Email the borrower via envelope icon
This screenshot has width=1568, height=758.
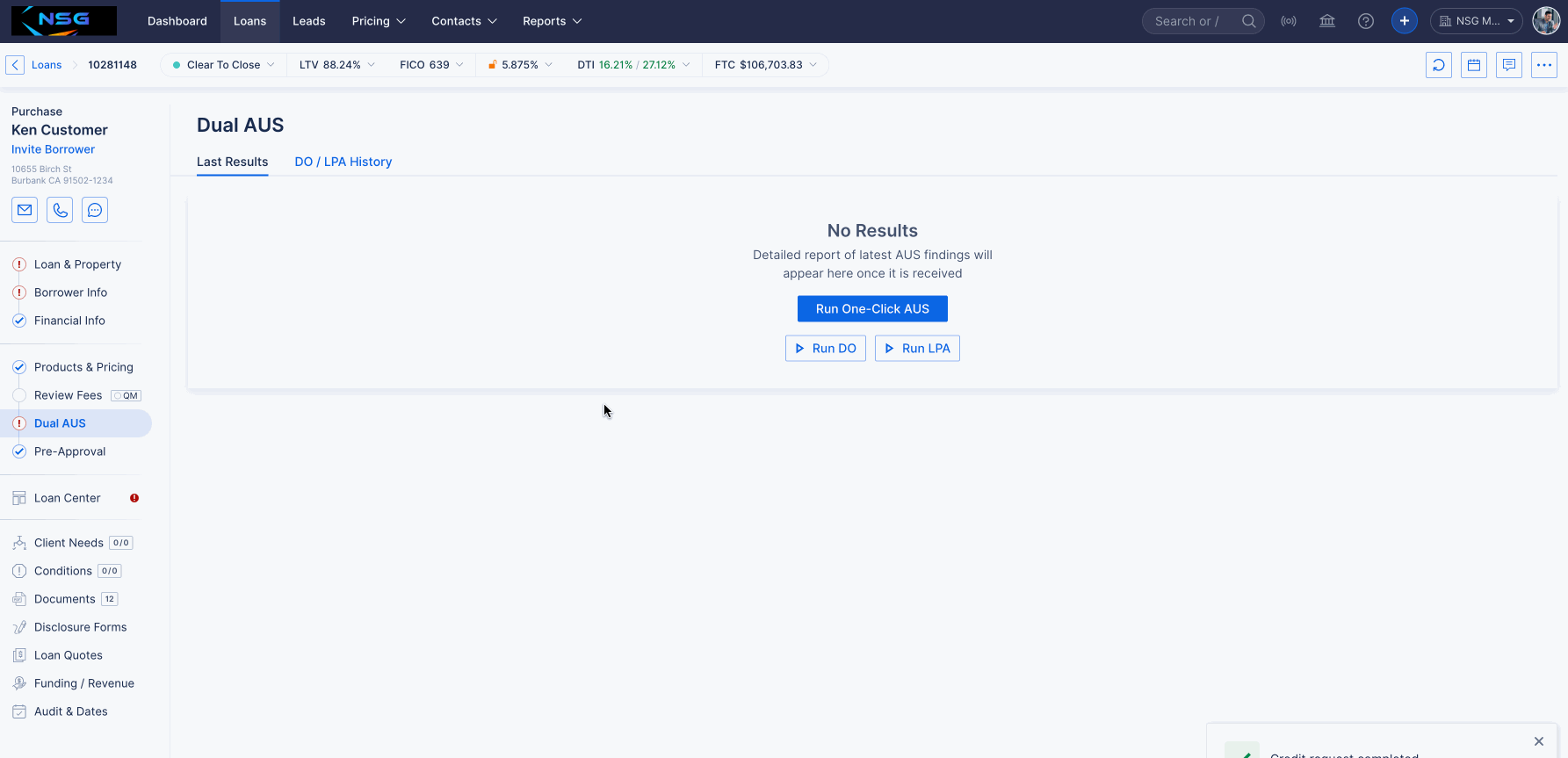pos(25,210)
